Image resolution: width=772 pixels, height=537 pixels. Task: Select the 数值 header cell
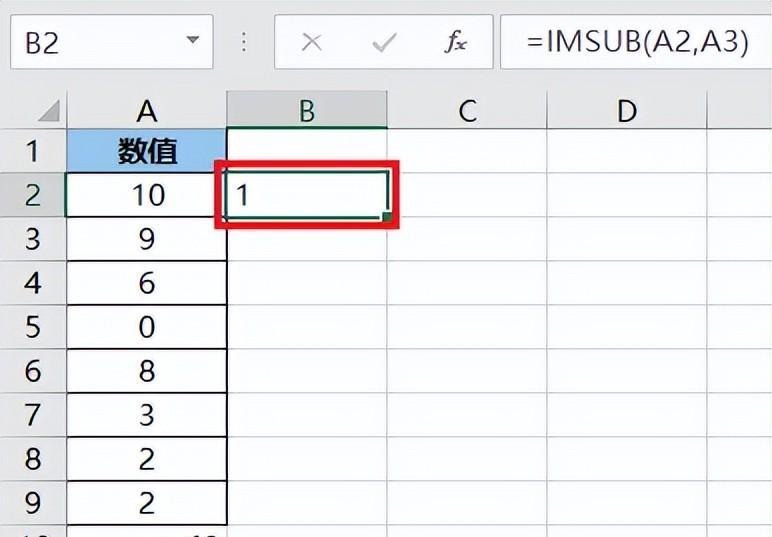tap(147, 151)
